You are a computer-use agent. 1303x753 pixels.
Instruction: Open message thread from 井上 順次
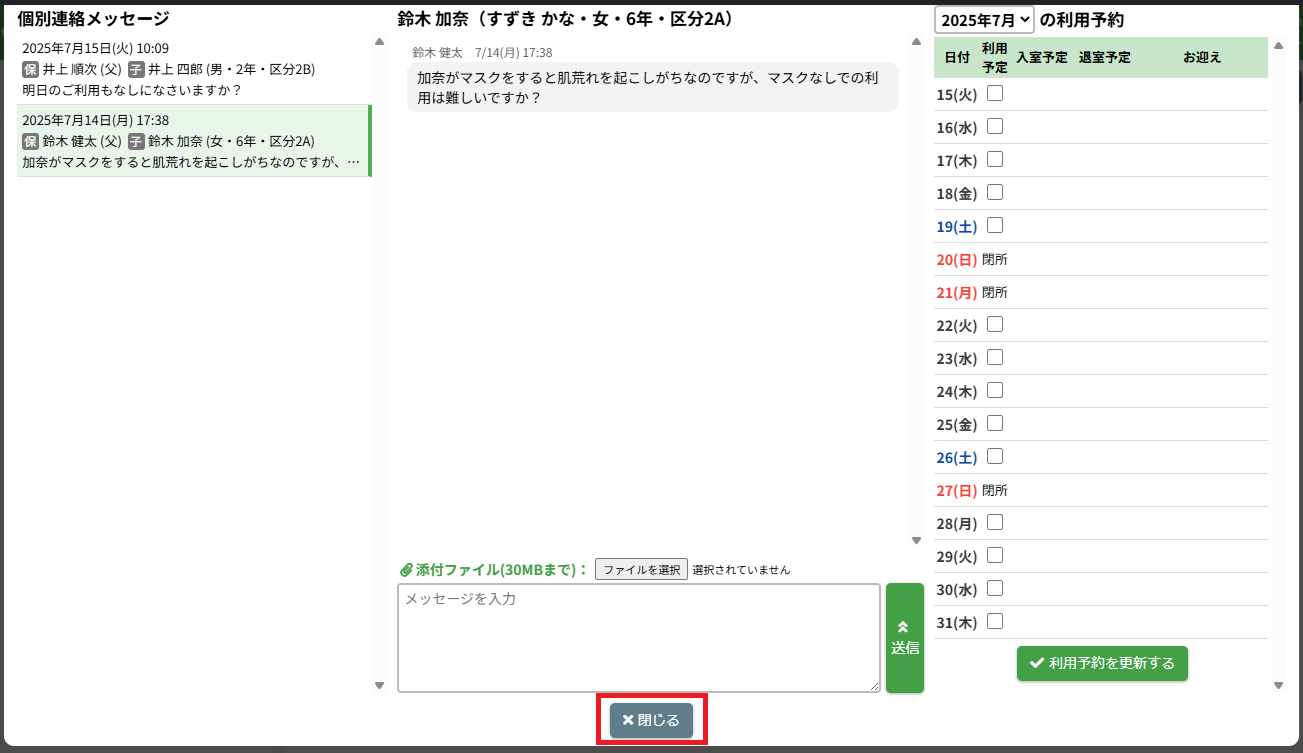click(194, 69)
